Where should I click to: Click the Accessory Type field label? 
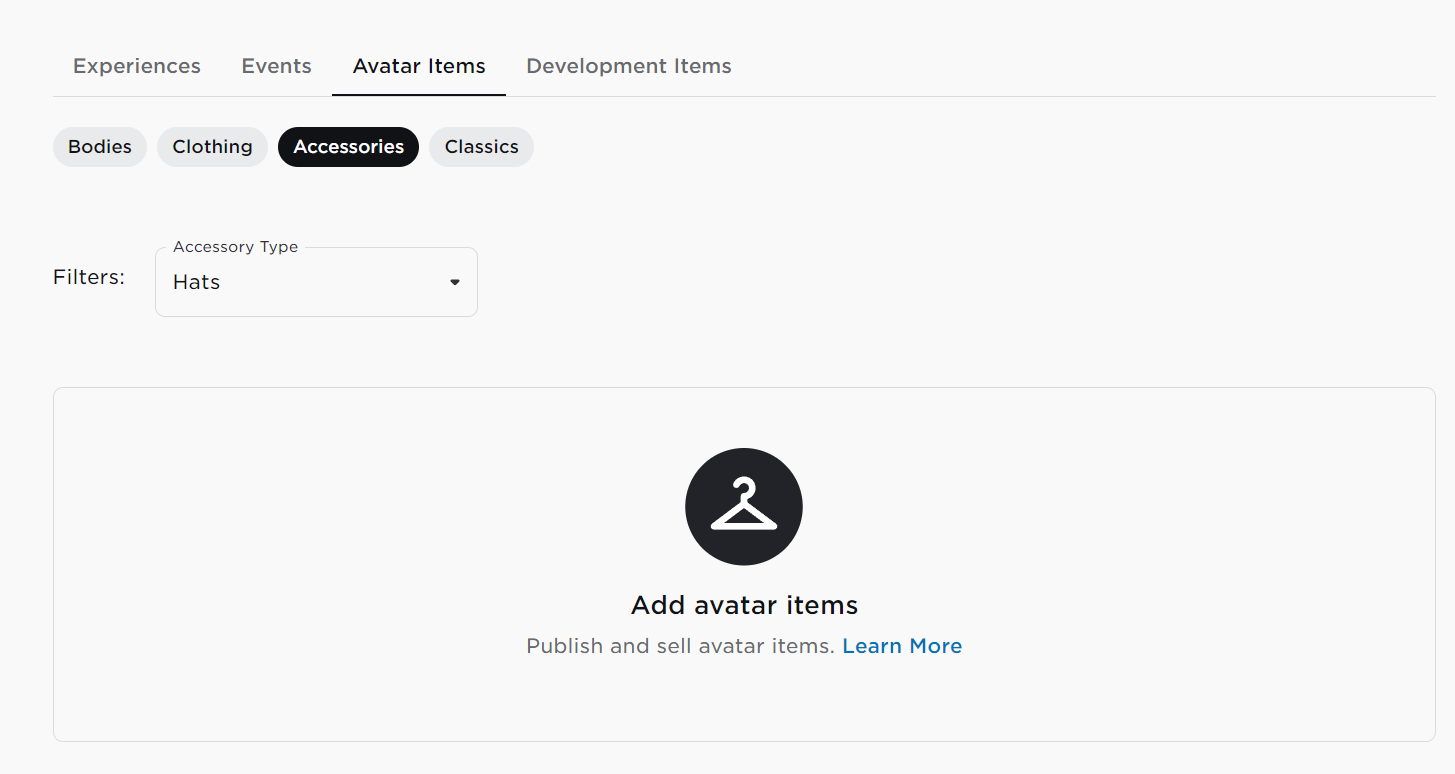(x=236, y=247)
